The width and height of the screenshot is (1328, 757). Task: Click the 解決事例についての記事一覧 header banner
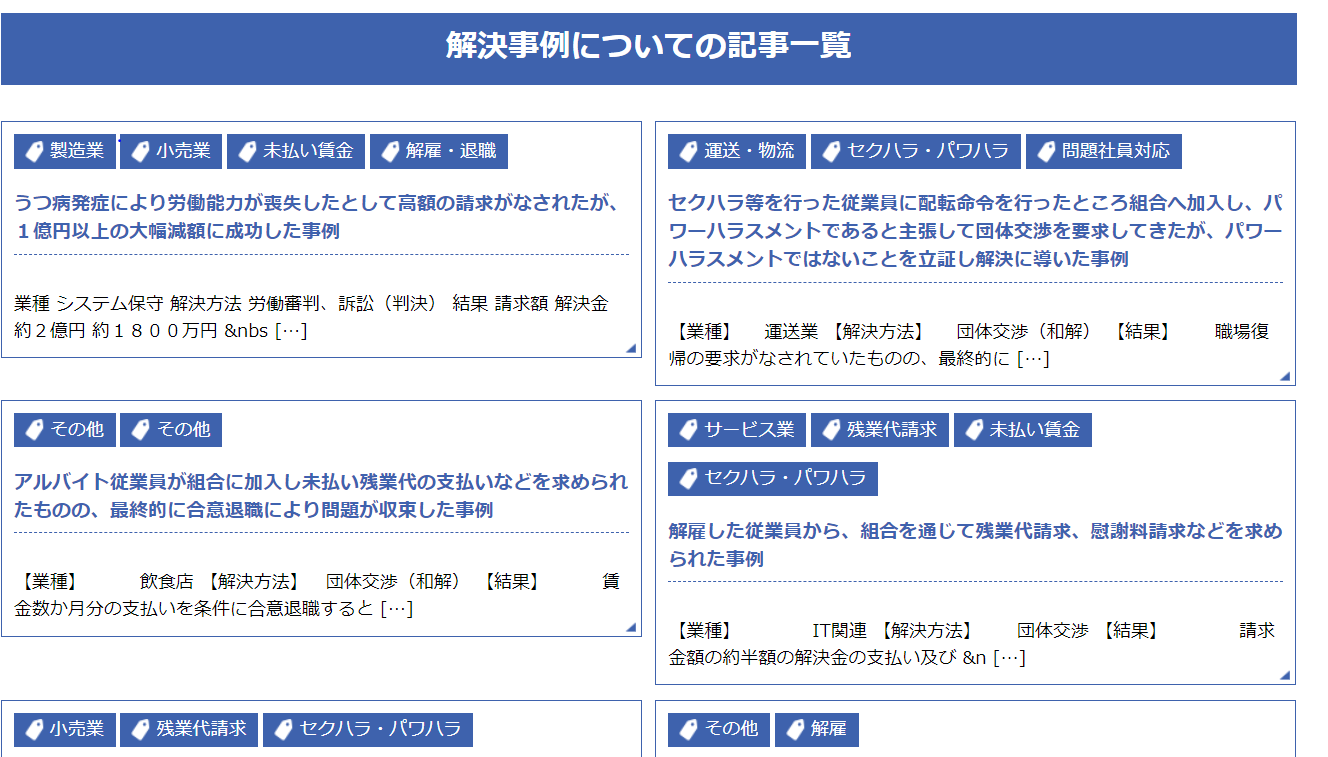648,47
